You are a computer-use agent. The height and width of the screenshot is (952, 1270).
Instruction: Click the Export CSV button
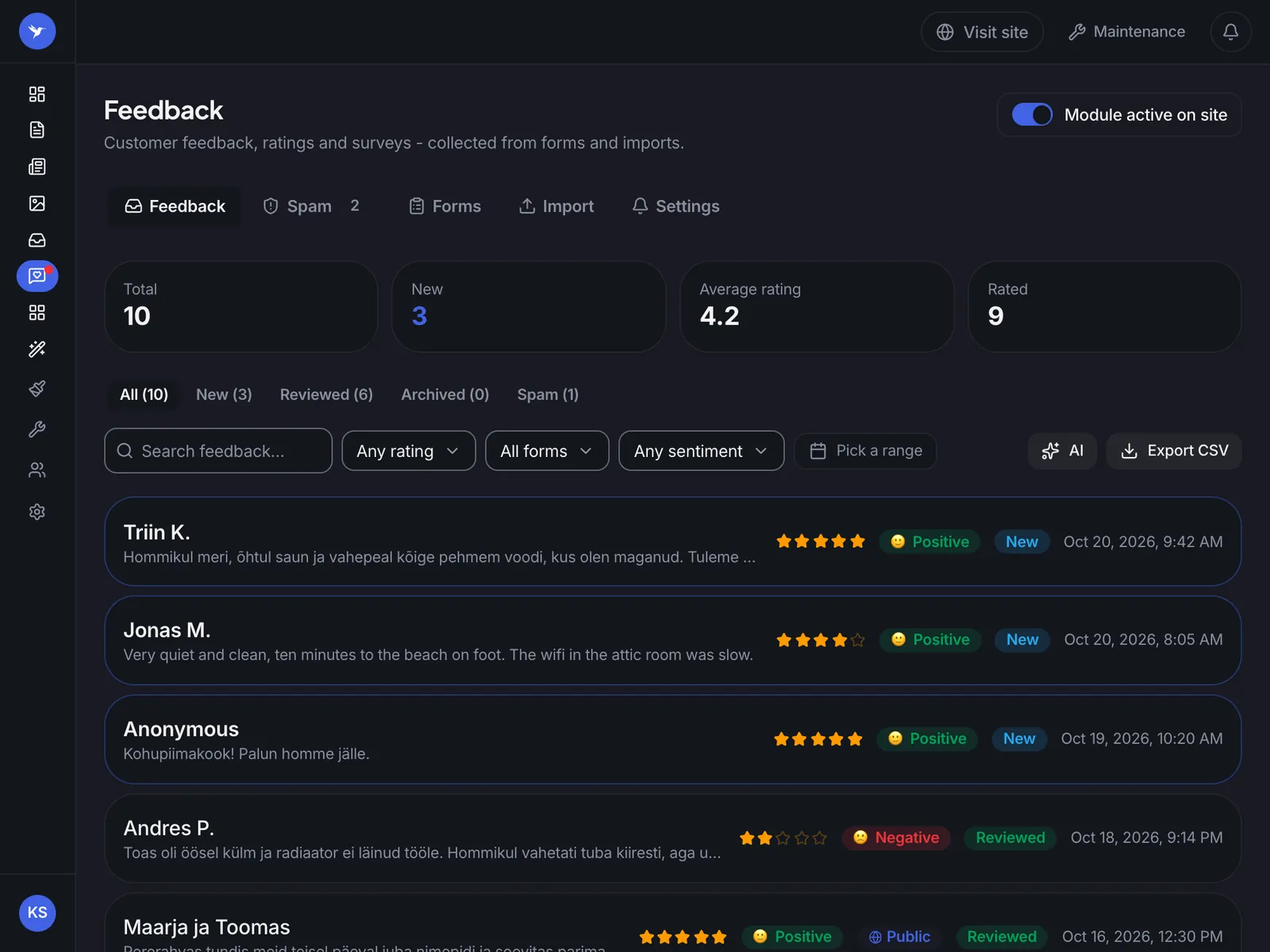pyautogui.click(x=1174, y=451)
